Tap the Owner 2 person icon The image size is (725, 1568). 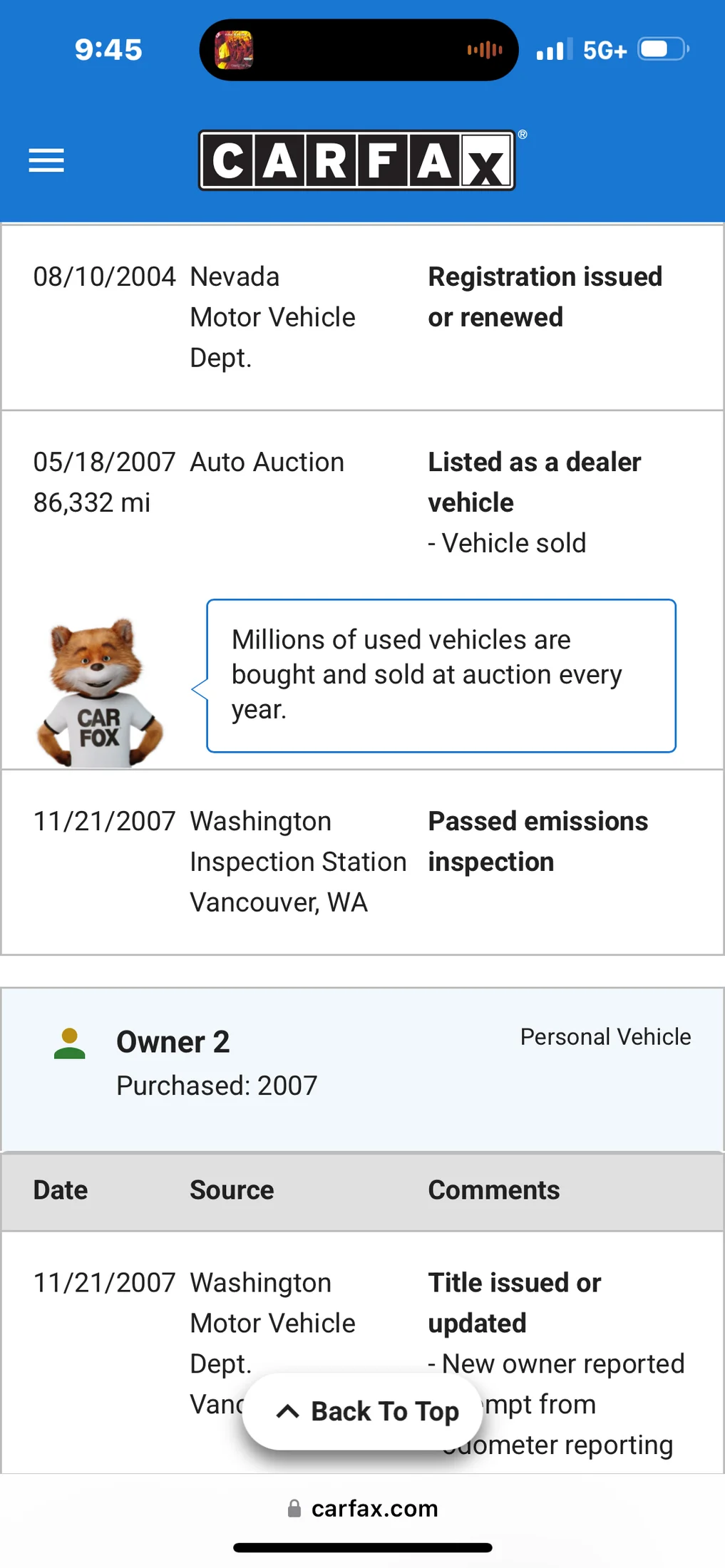[70, 1043]
